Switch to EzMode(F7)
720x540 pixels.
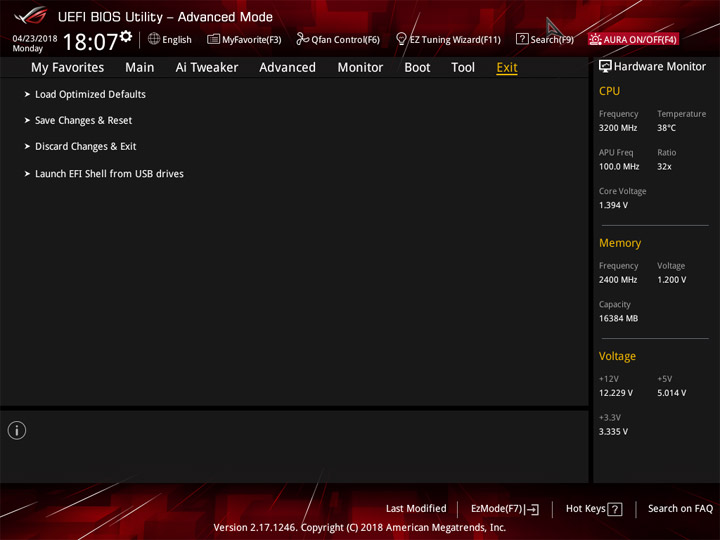coord(505,509)
